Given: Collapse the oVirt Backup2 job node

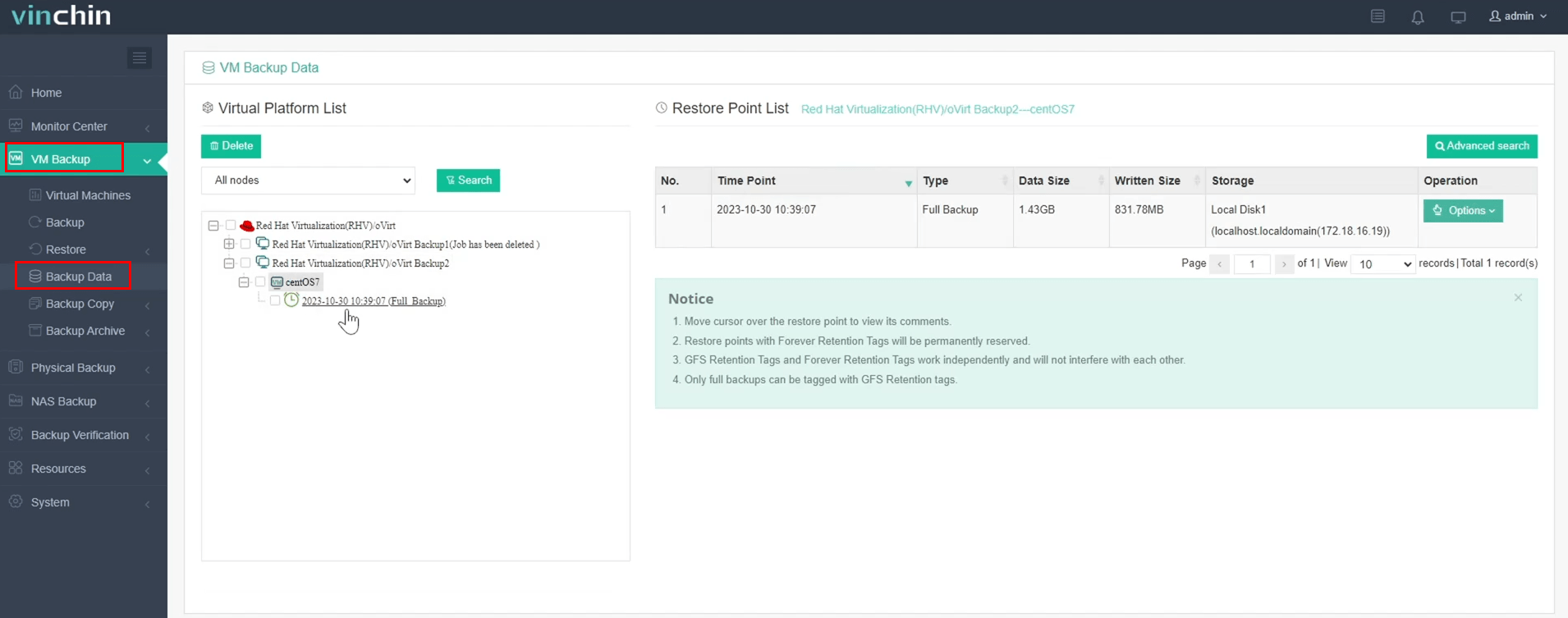Looking at the screenshot, I should tap(229, 263).
